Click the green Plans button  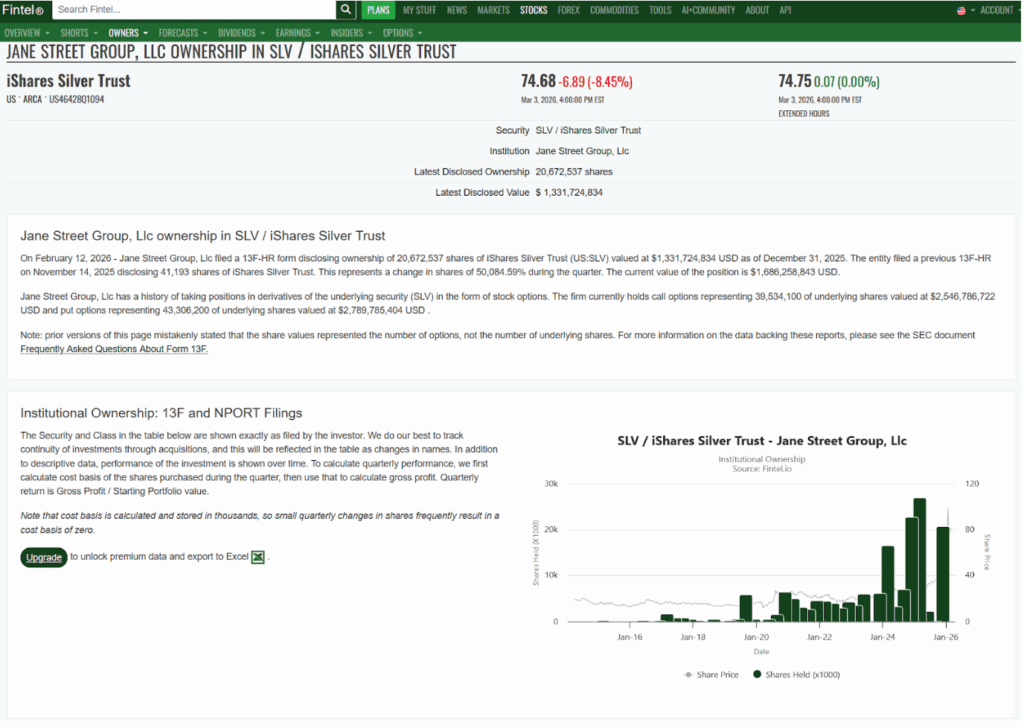click(x=378, y=10)
